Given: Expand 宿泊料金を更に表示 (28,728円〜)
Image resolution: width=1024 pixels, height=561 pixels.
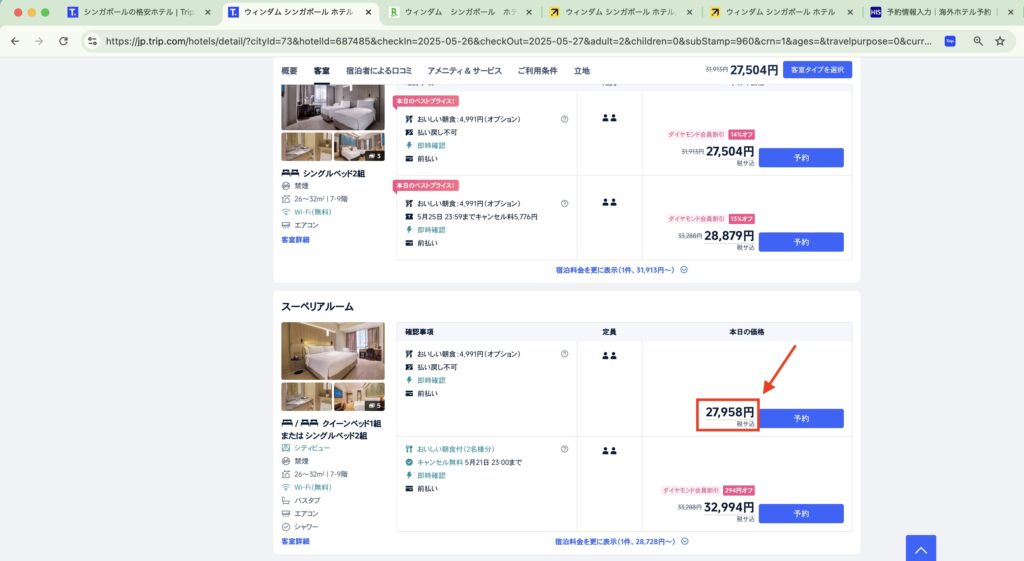Looking at the screenshot, I should pos(621,541).
